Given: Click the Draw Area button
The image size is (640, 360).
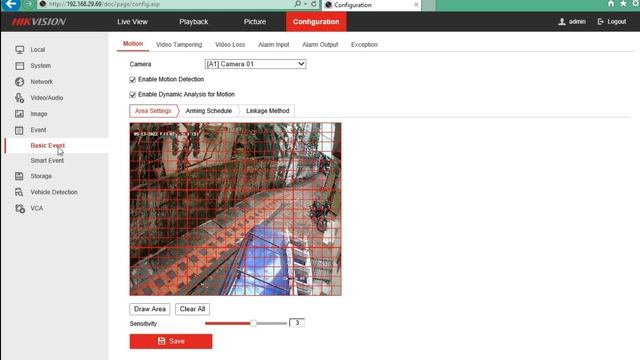Looking at the screenshot, I should coord(150,309).
